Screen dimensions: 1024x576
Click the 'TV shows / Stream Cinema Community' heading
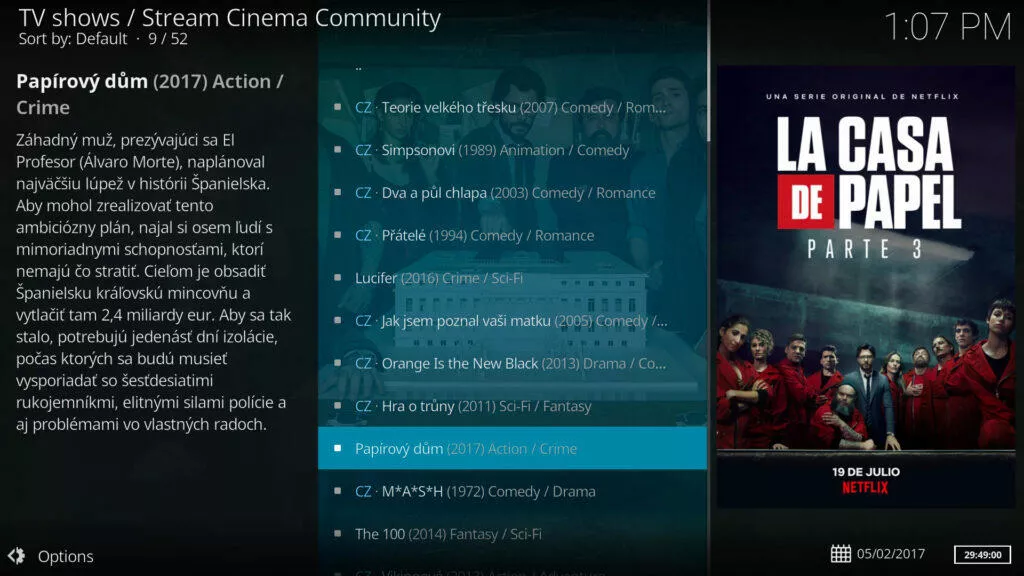[x=229, y=18]
